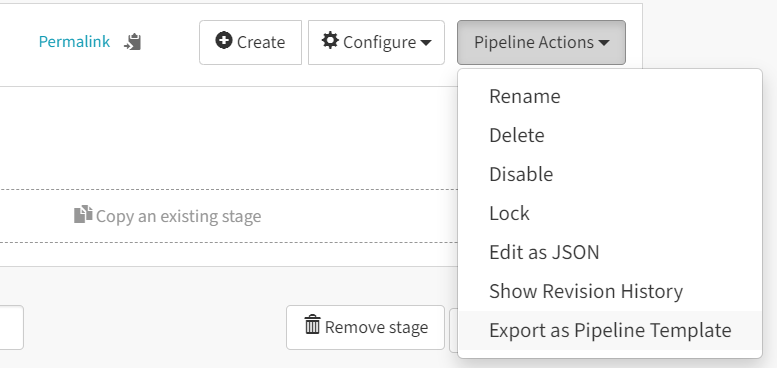
Task: Click the trash can icon on Remove stage
Action: (312, 324)
